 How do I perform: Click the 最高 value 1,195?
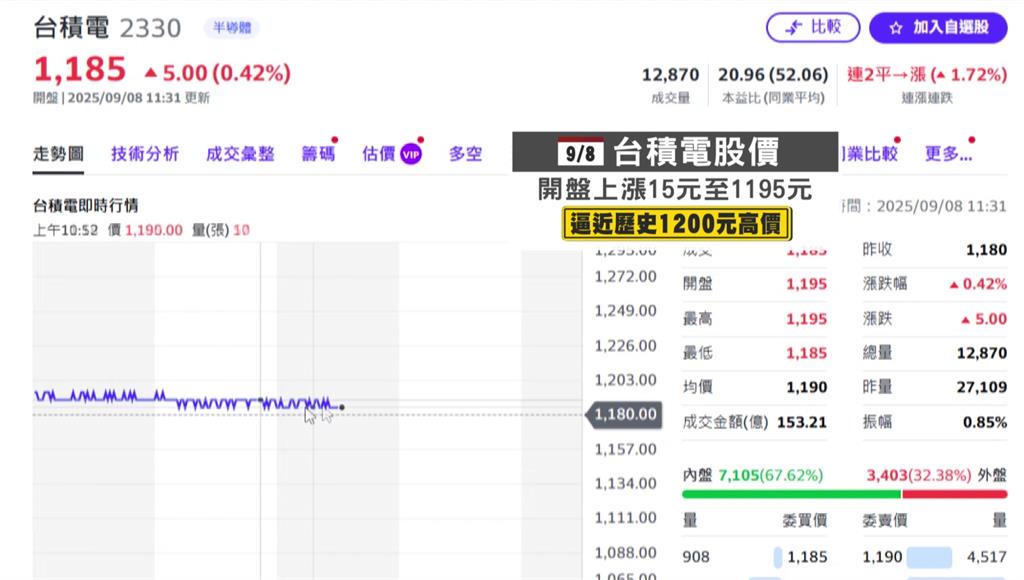807,319
